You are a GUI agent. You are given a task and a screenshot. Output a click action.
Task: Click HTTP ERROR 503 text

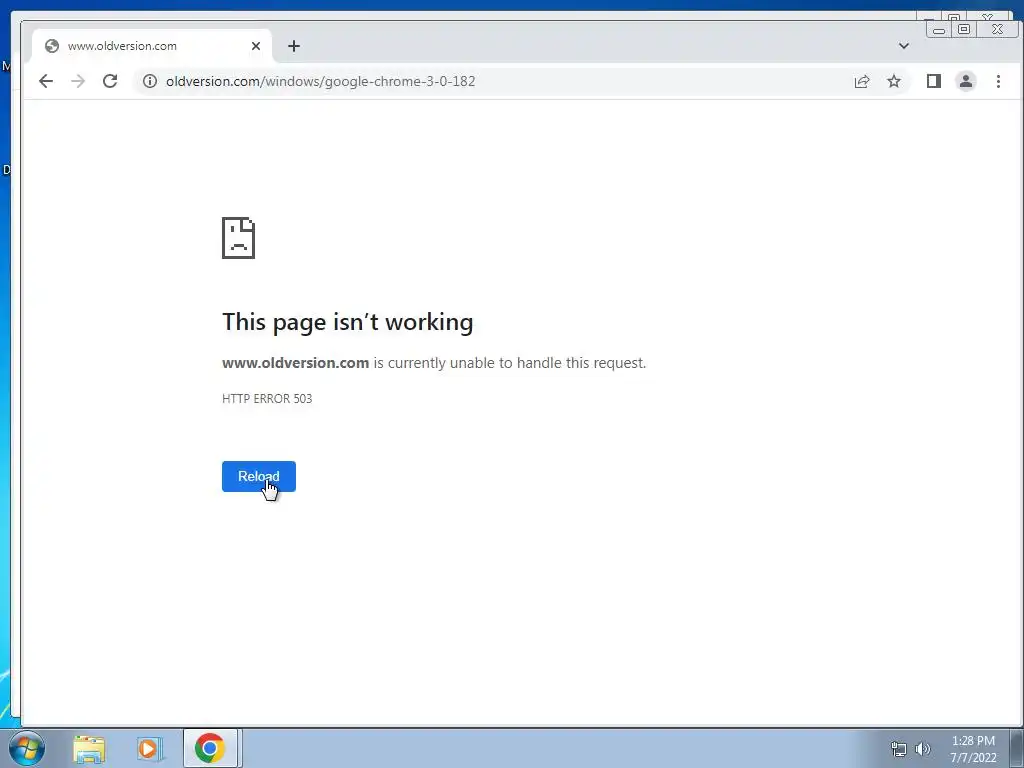[267, 398]
